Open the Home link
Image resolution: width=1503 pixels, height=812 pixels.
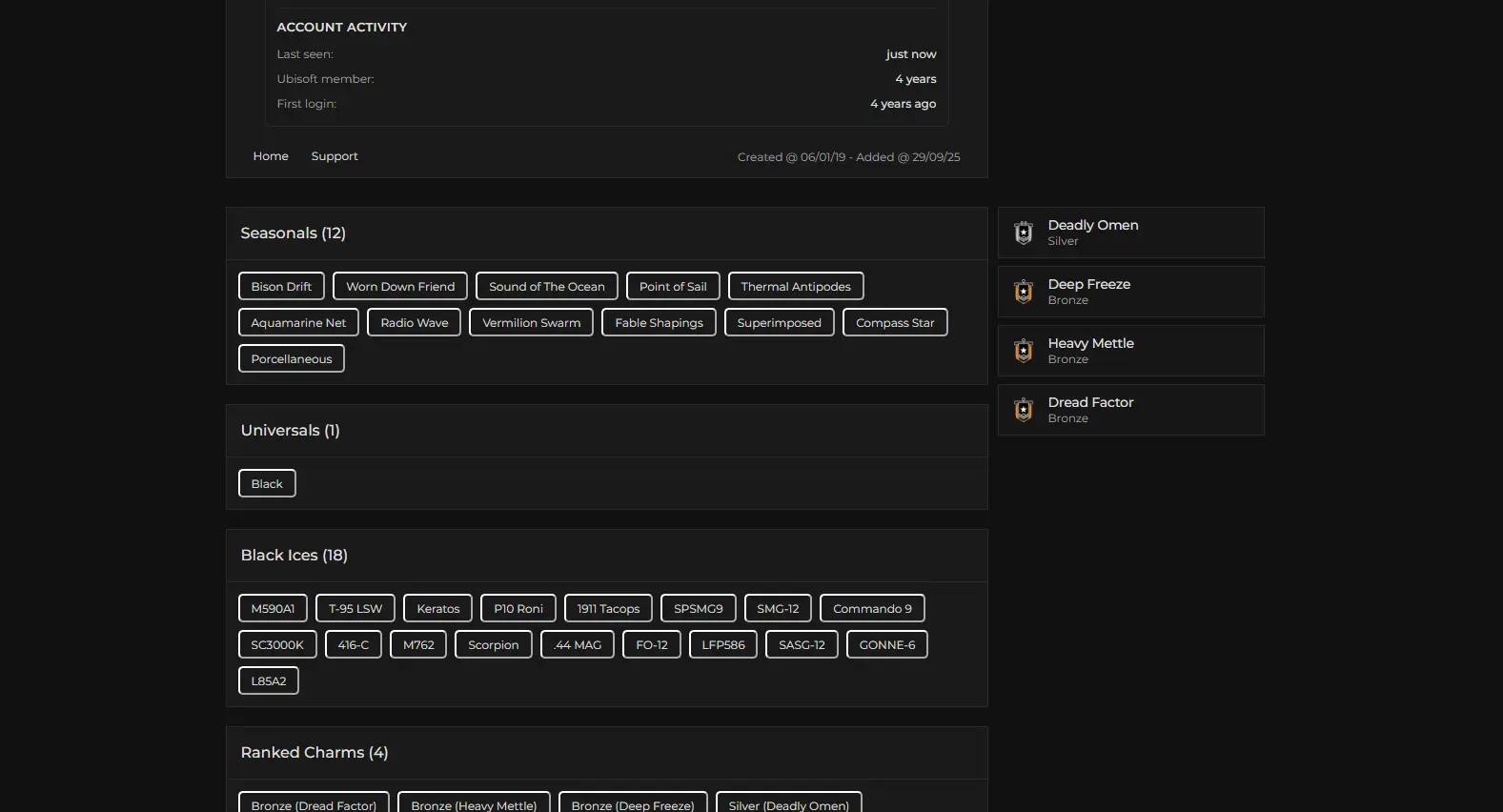[271, 156]
